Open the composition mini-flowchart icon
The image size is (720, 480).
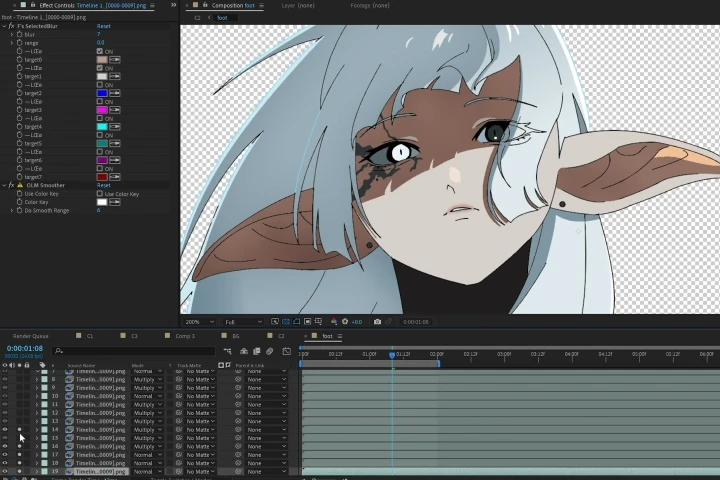point(227,351)
